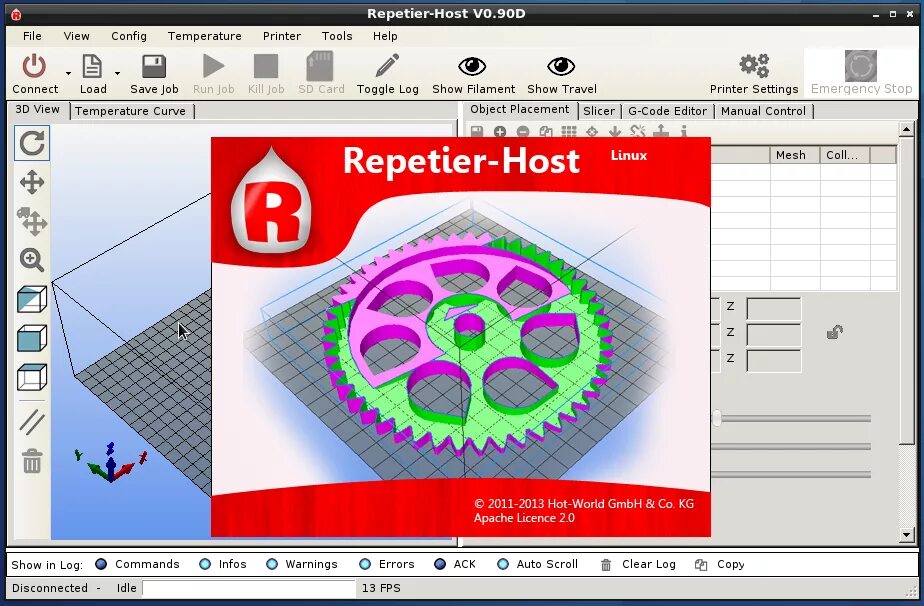Click the trash delete object icon

click(x=32, y=461)
